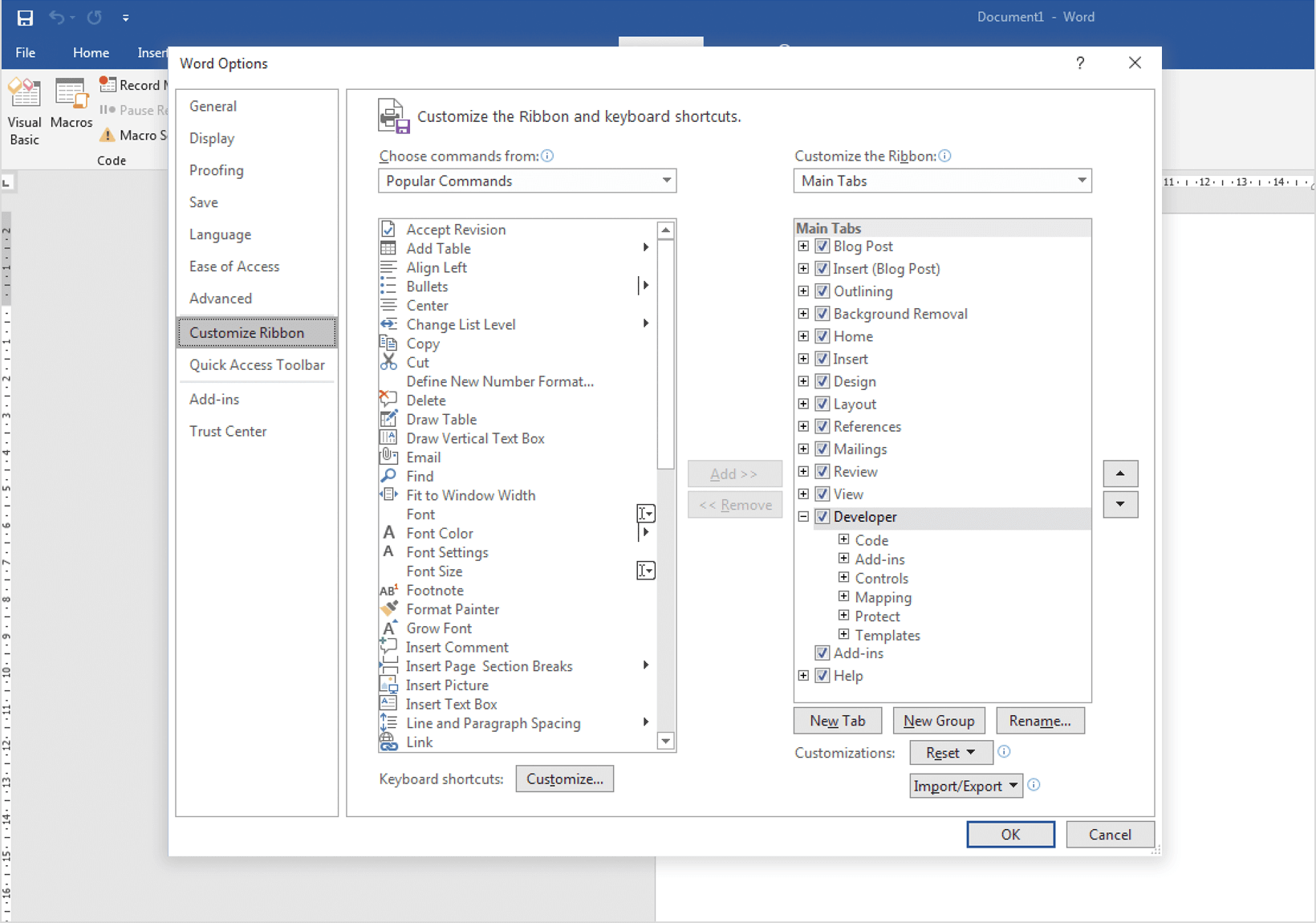Collapse the Developer tree node
1316x923 pixels.
click(x=803, y=517)
